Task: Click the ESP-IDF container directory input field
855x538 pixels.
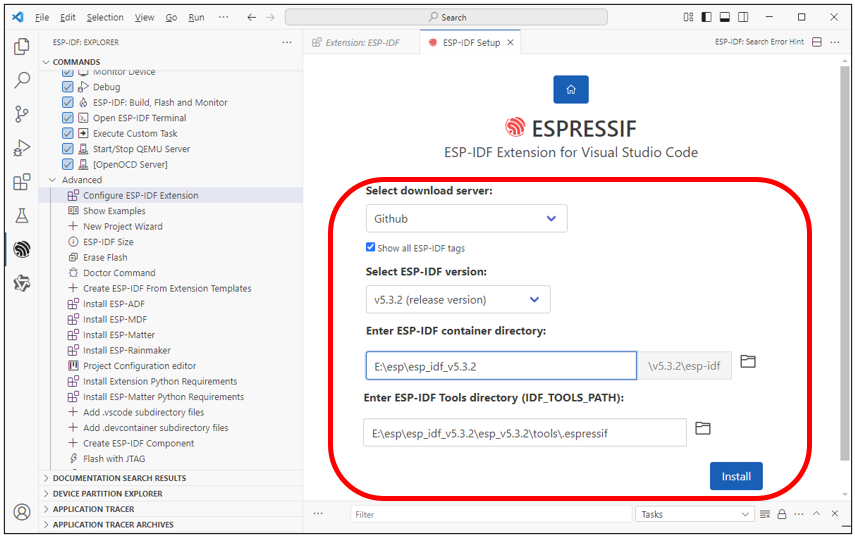Action: pos(501,366)
